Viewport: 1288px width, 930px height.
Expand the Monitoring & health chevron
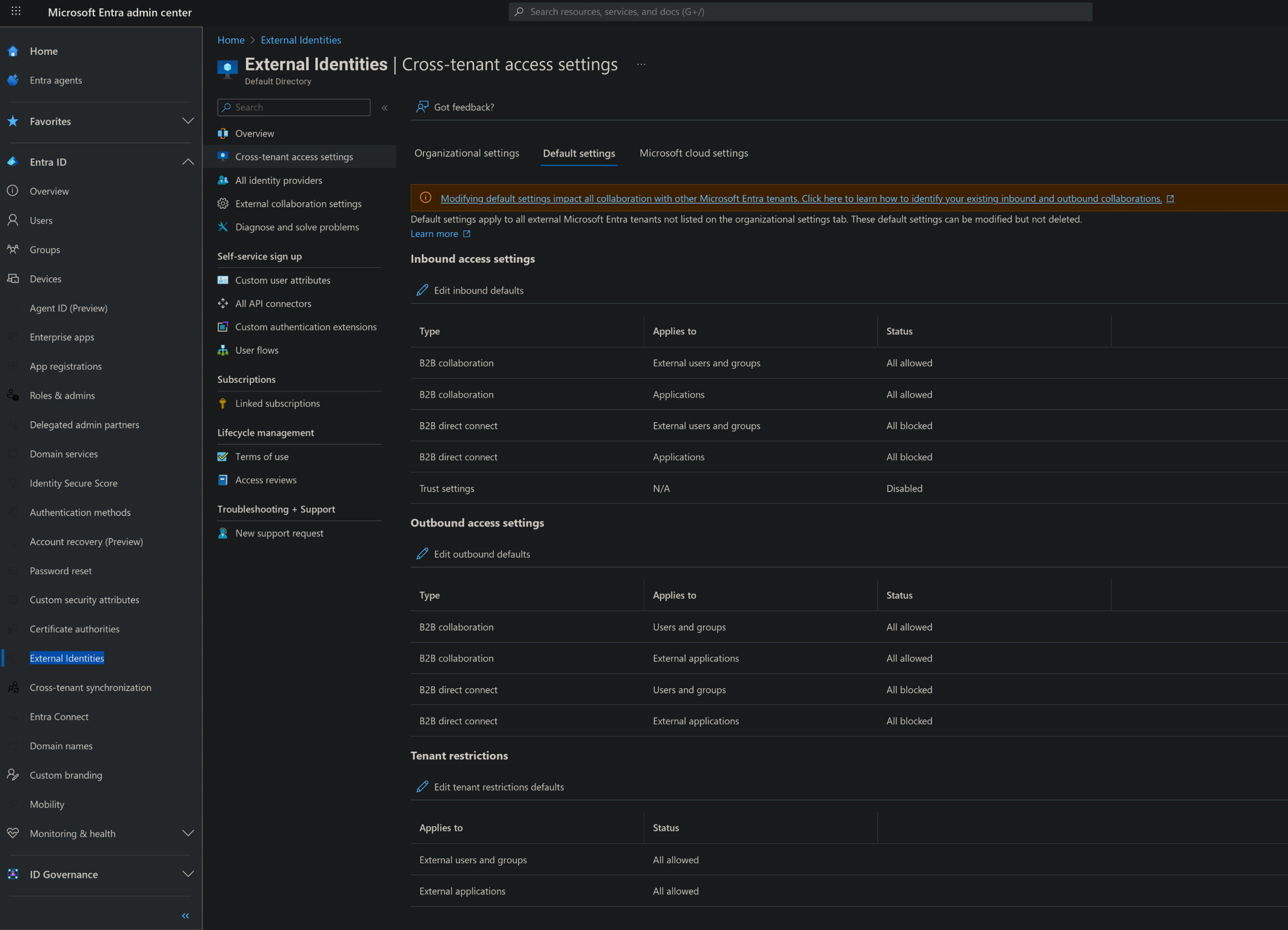tap(188, 833)
